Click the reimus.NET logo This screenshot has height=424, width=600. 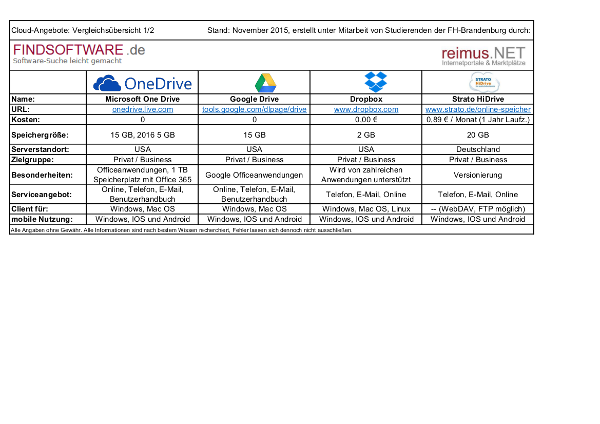pyautogui.click(x=483, y=56)
